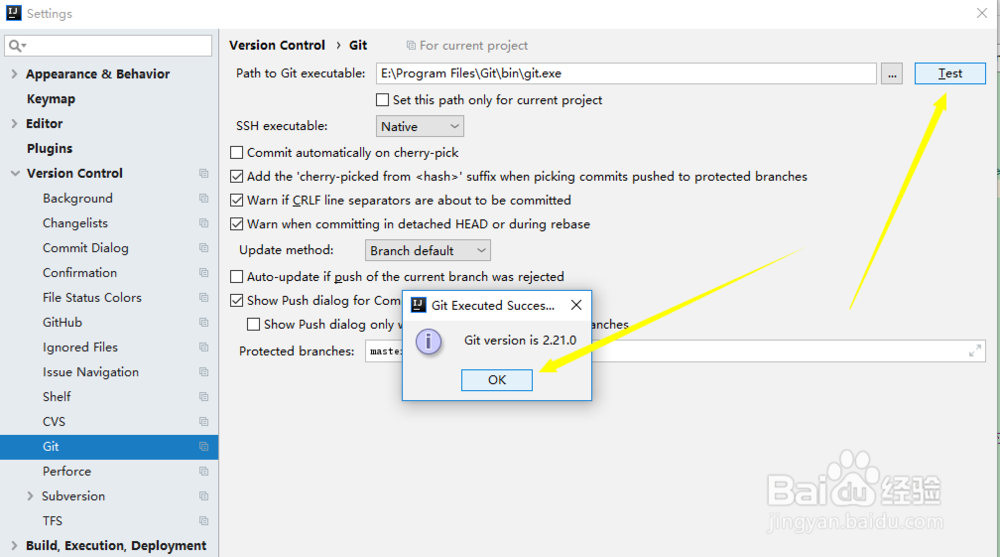The width and height of the screenshot is (1000, 557).
Task: Click the per-project icon beside Commit Dialog
Action: click(x=204, y=249)
